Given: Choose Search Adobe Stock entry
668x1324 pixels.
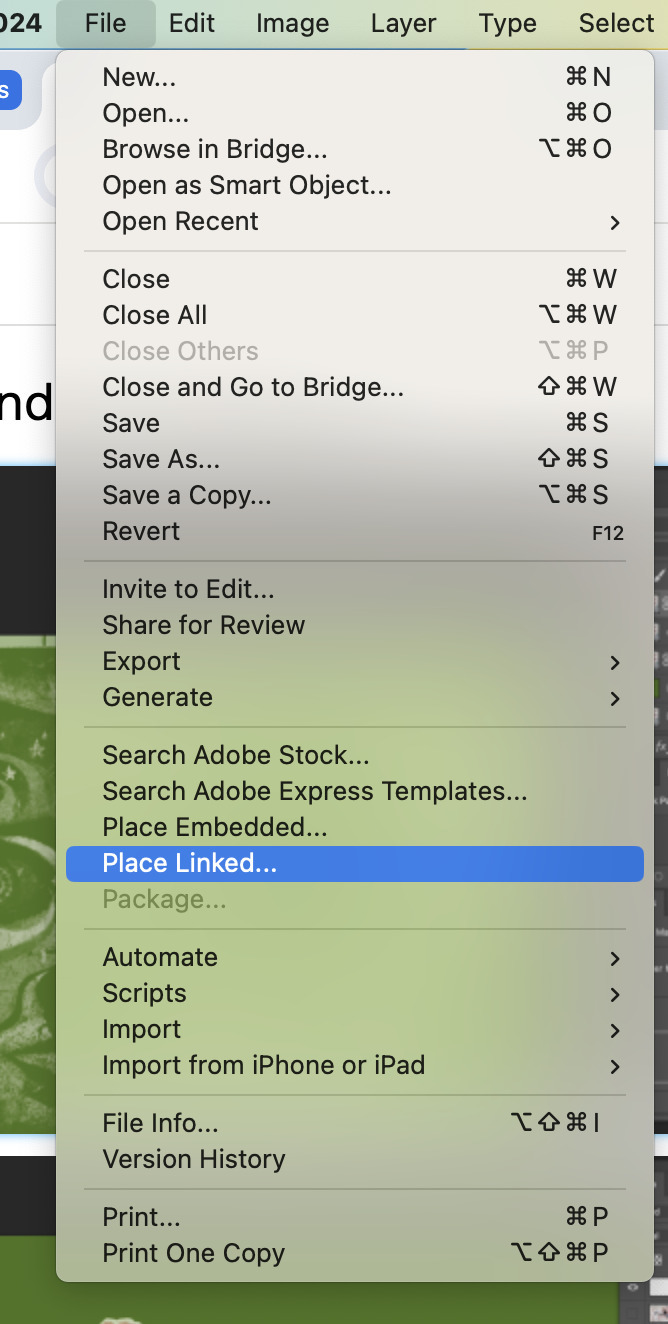Looking at the screenshot, I should point(355,755).
